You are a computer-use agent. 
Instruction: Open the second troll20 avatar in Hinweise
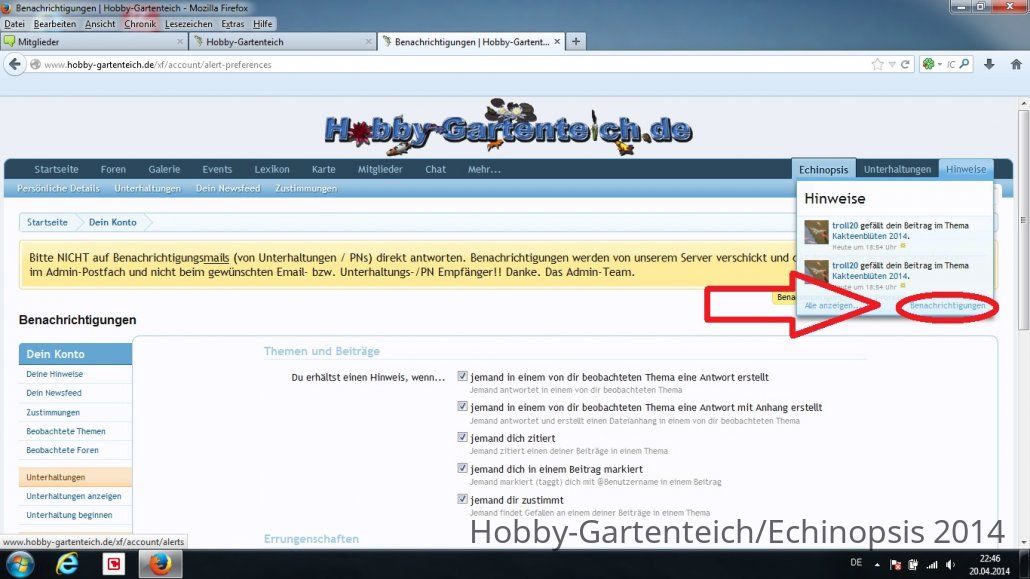pyautogui.click(x=817, y=272)
